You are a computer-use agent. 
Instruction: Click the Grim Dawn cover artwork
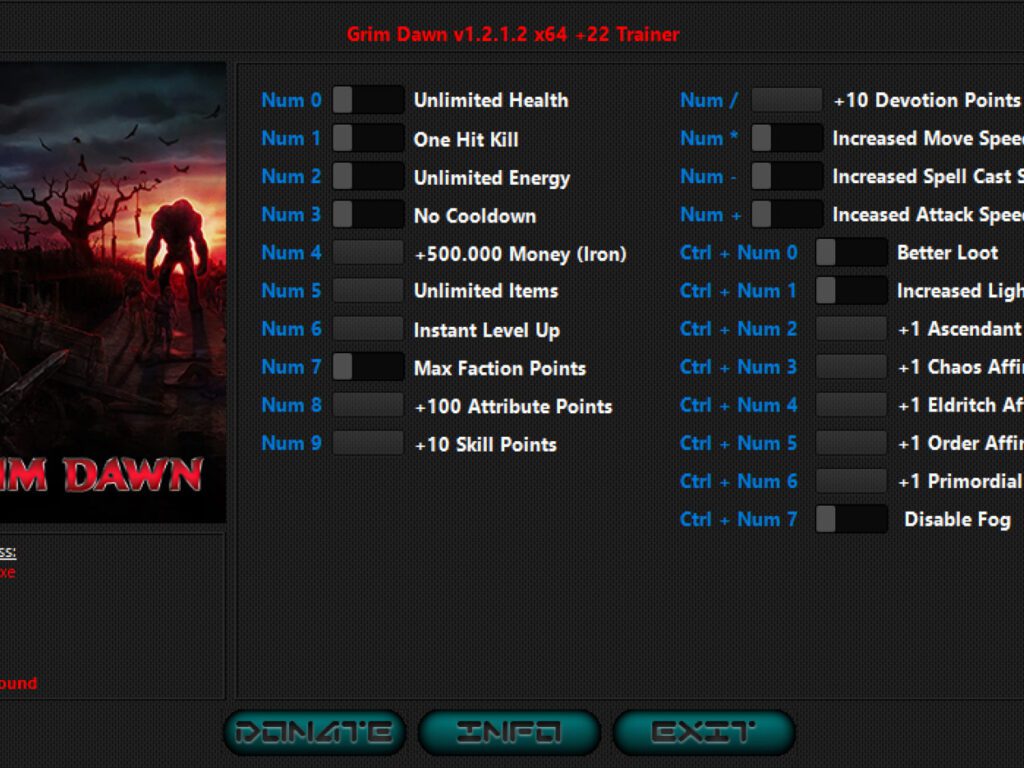point(113,292)
